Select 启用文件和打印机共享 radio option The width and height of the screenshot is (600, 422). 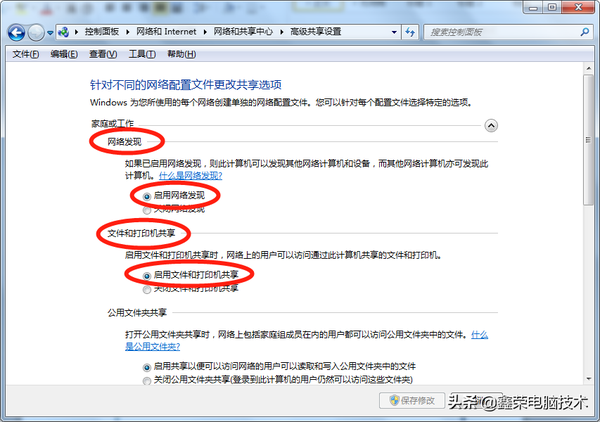[147, 273]
